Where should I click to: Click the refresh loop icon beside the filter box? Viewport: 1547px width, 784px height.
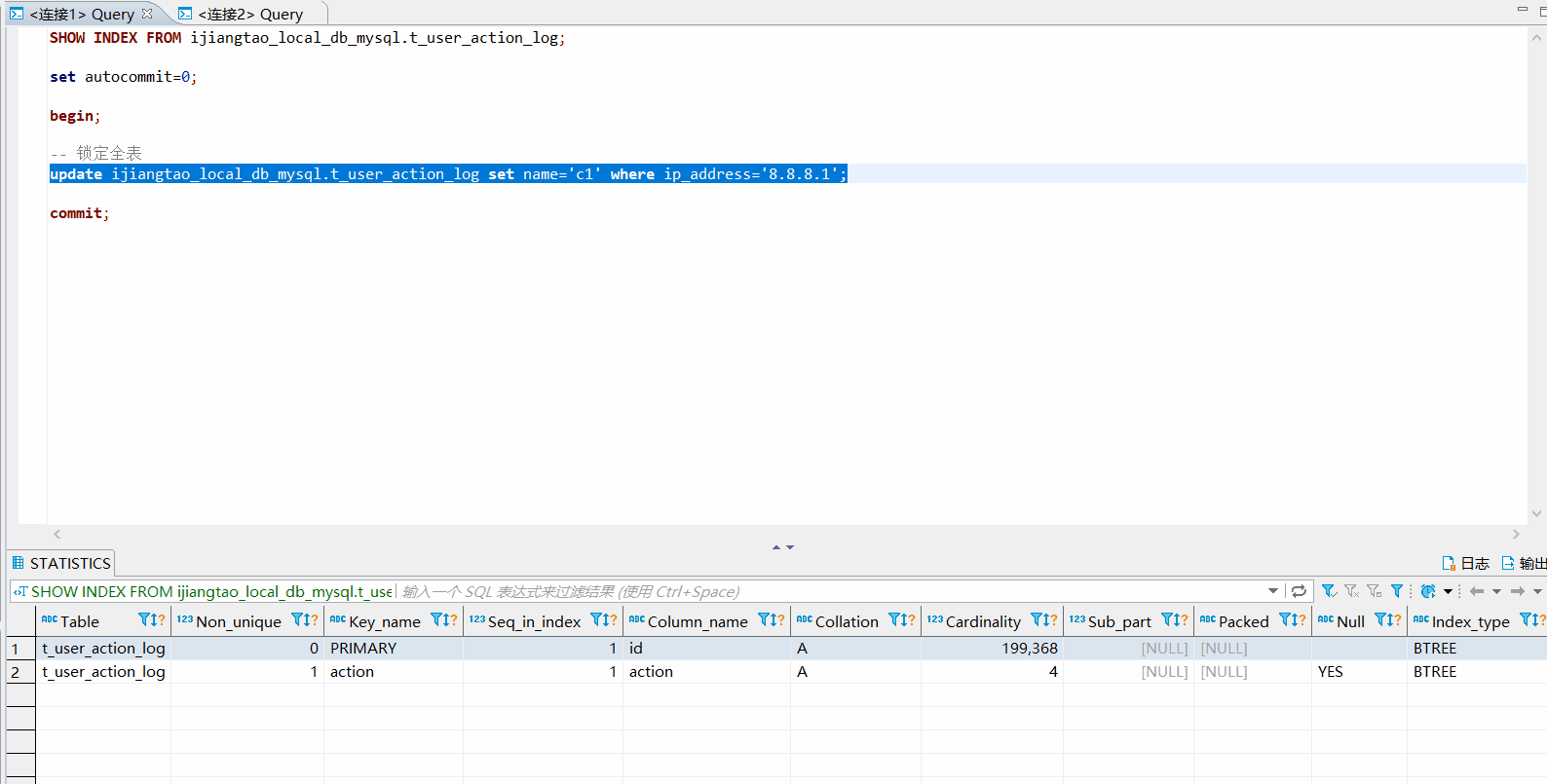pyautogui.click(x=1299, y=591)
